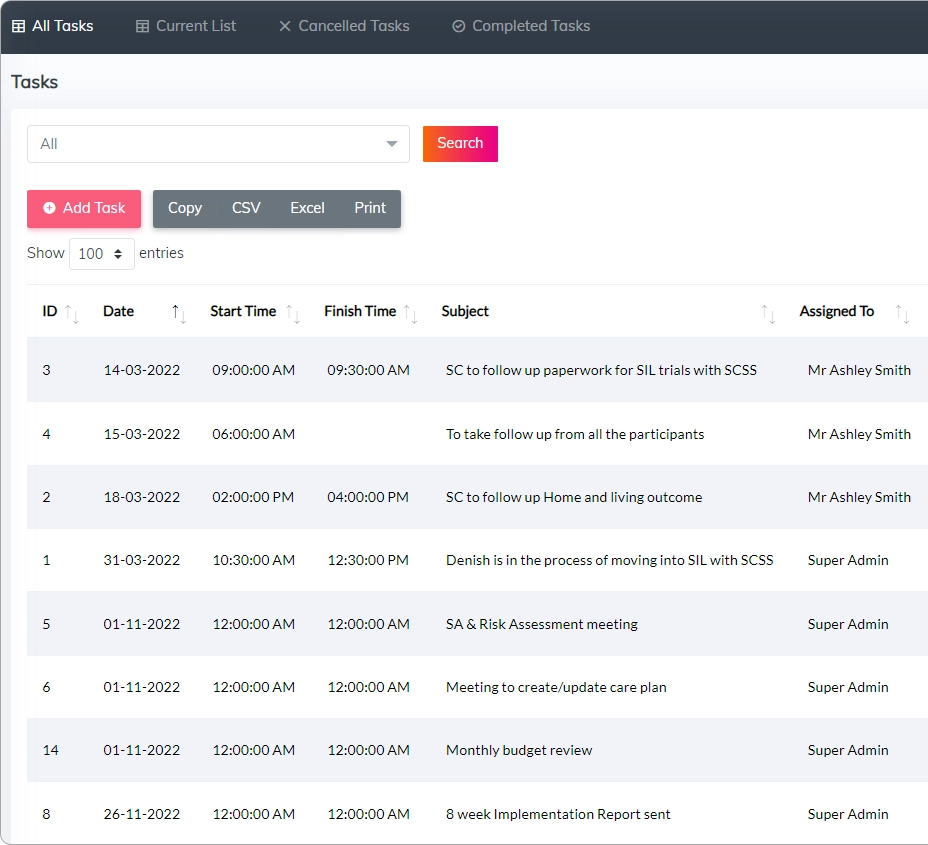Image resolution: width=928 pixels, height=845 pixels.
Task: Click the date 18-03-2022
Action: click(141, 497)
